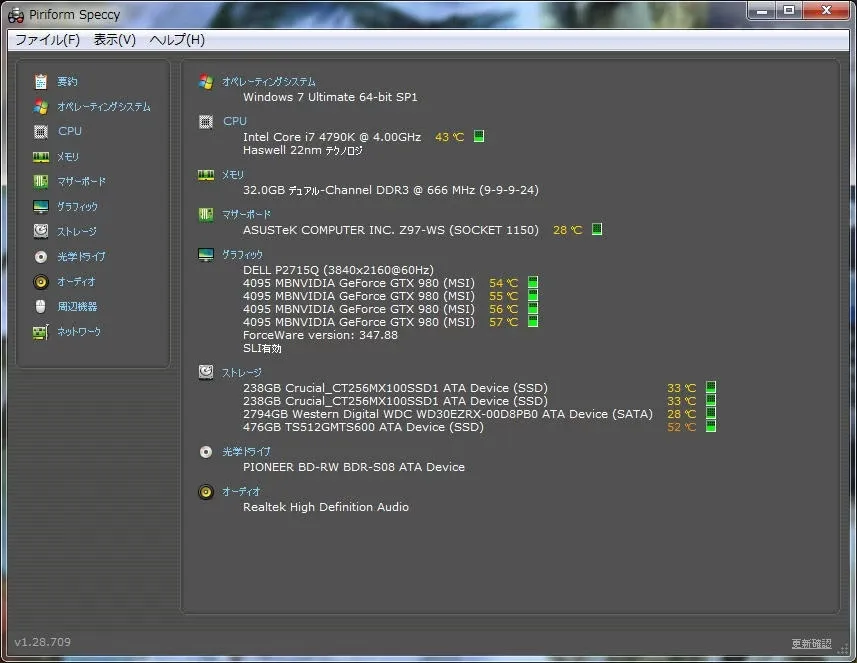The height and width of the screenshot is (663, 857).
Task: Open the 周辺機器 mouse icon in sidebar
Action: (x=41, y=307)
